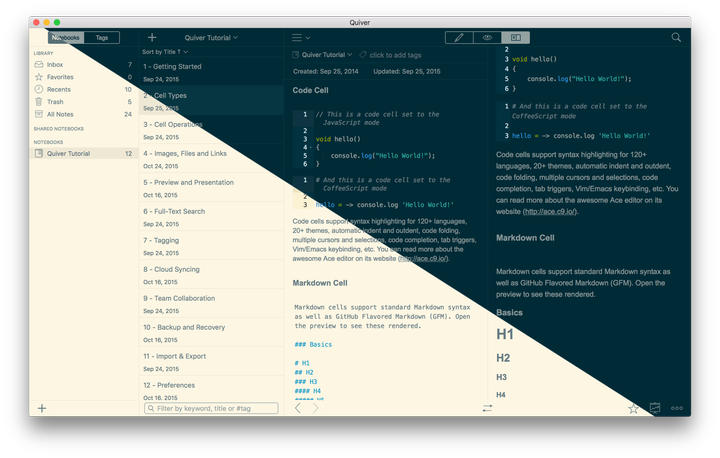Click the Quiver Tutorial notebook icon
The image size is (720, 458).
[x=39, y=153]
